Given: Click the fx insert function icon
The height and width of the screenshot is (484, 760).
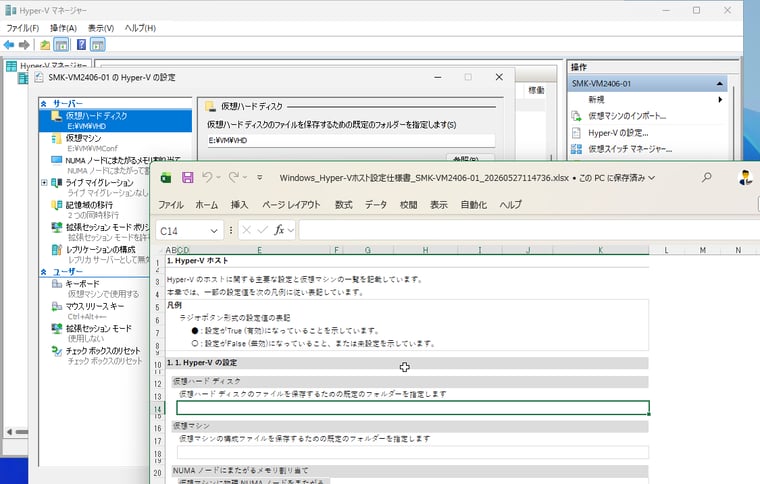Looking at the screenshot, I should pos(279,230).
